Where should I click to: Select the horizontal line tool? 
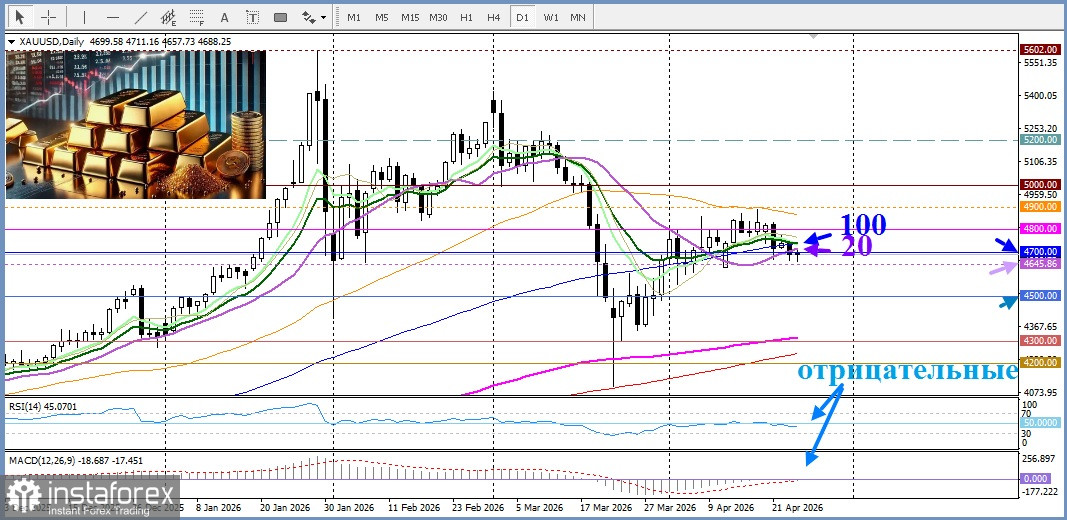pyautogui.click(x=112, y=17)
